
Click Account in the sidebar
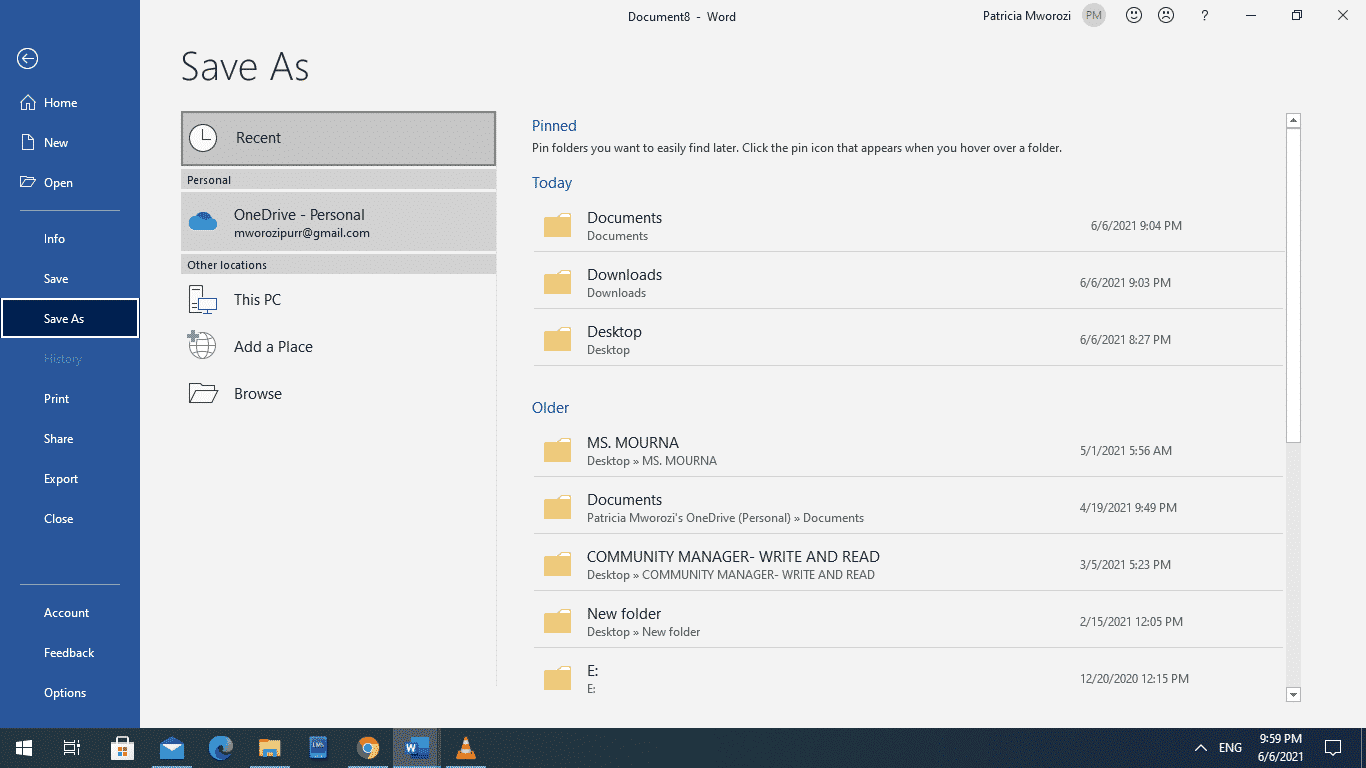(66, 612)
